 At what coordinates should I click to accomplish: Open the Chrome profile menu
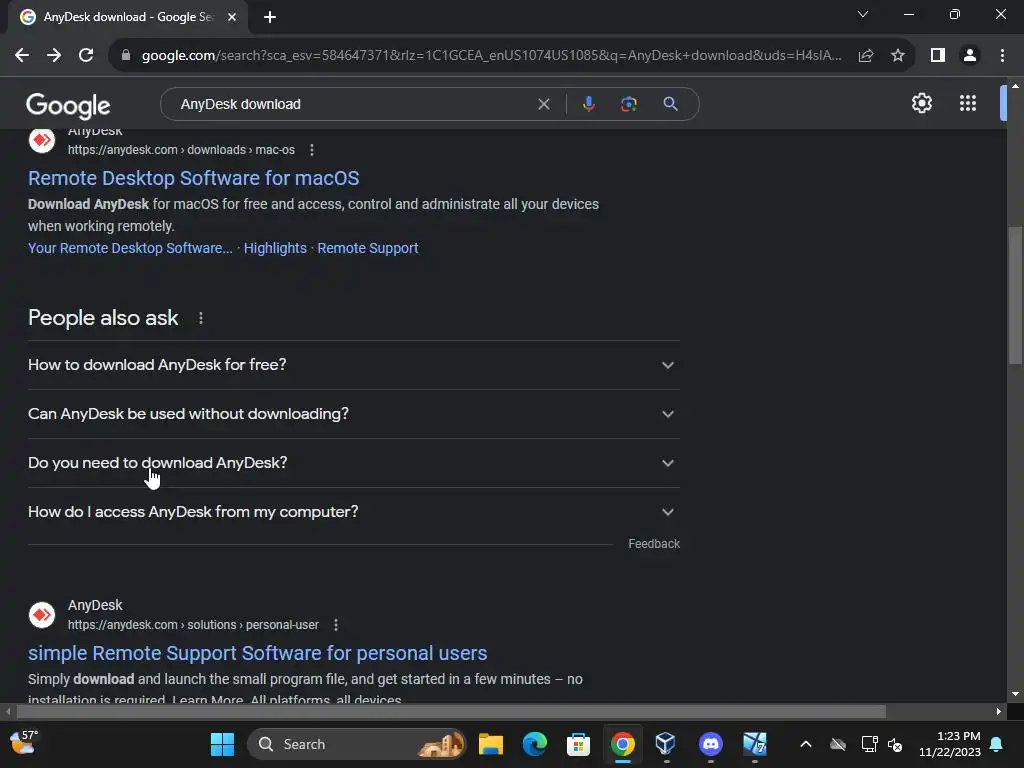tap(970, 56)
